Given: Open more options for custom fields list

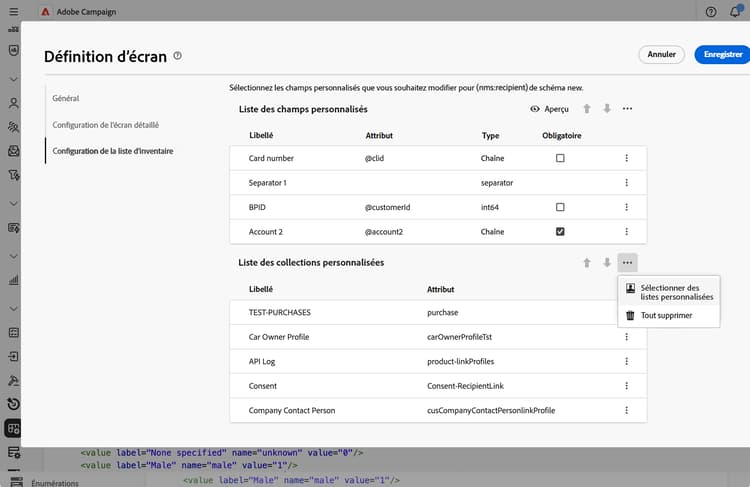Looking at the screenshot, I should coord(627,109).
